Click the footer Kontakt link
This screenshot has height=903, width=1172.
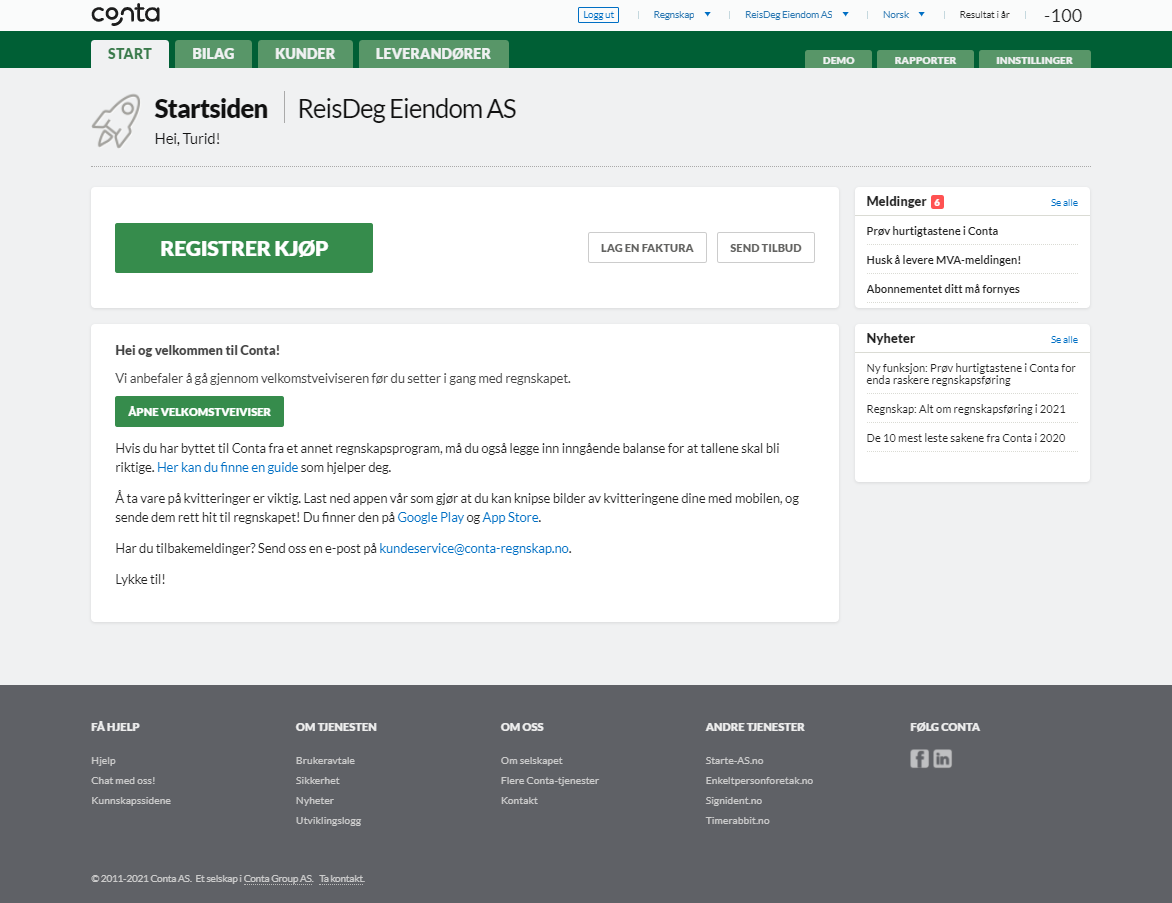click(x=519, y=801)
